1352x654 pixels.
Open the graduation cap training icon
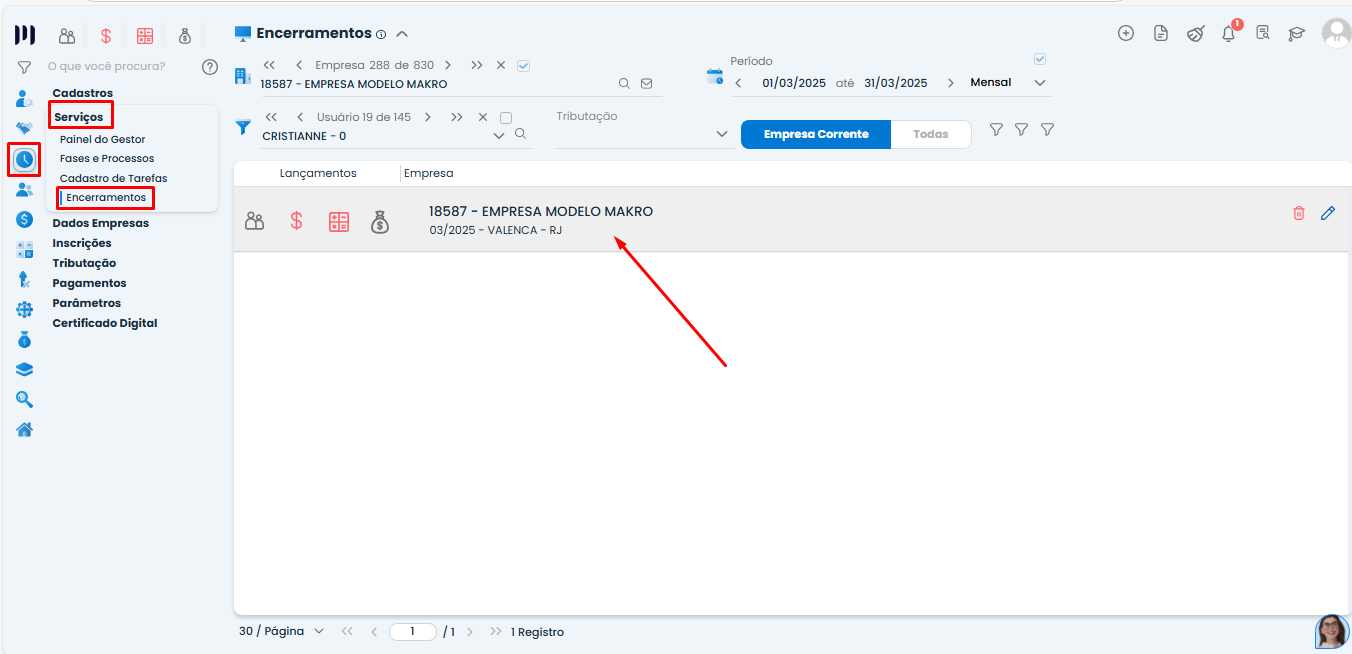[x=1297, y=33]
